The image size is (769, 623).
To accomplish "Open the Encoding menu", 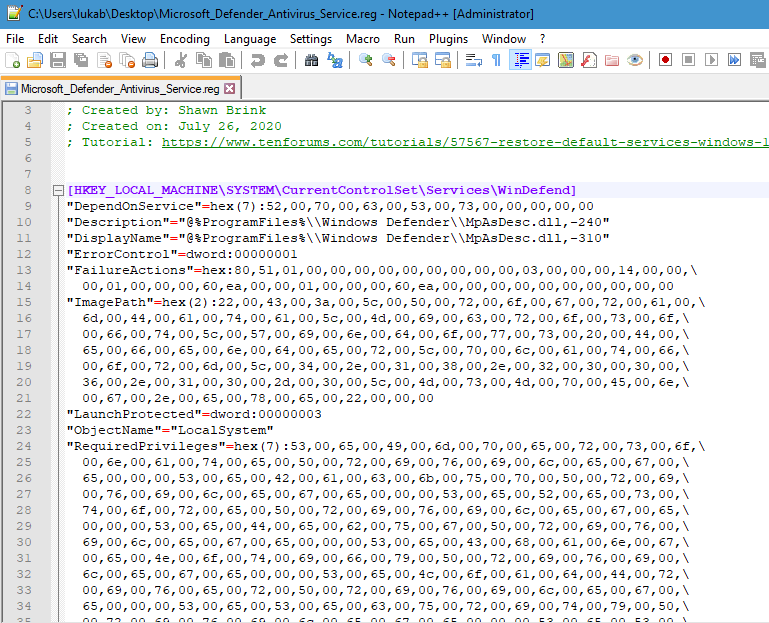I will click(185, 39).
